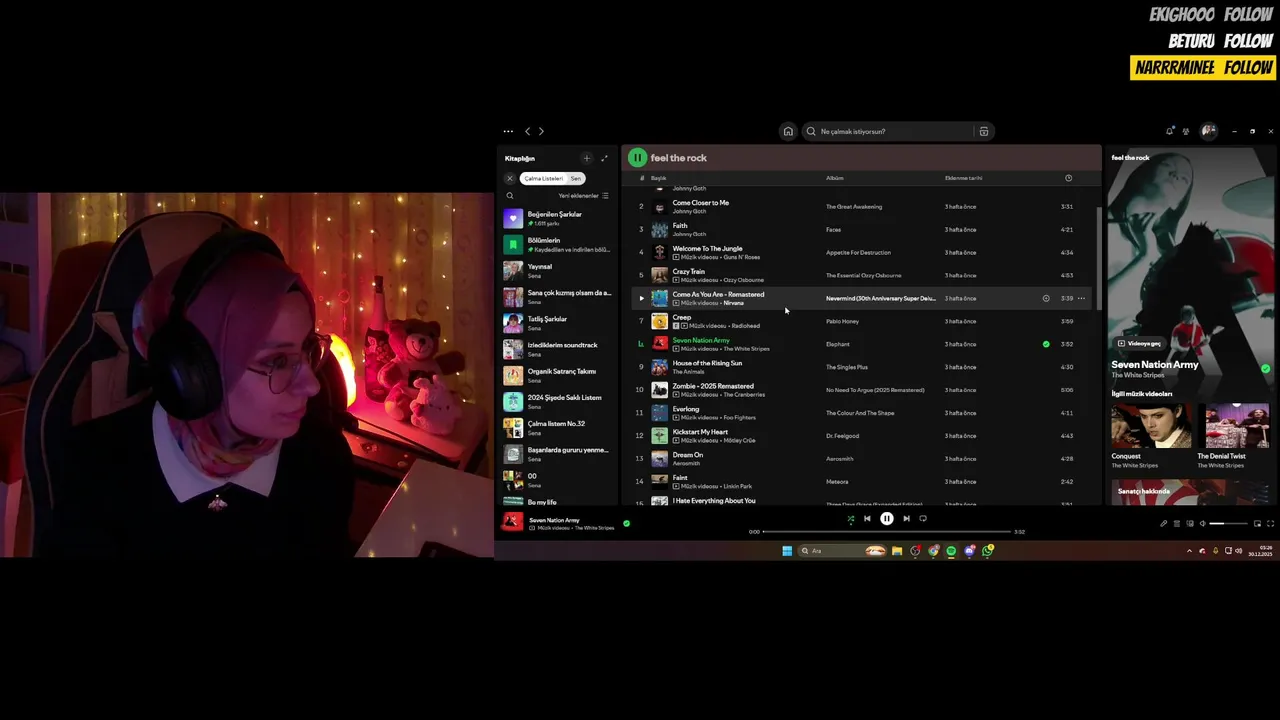1280x720 pixels.
Task: Select the Sen filter chip
Action: pyautogui.click(x=576, y=178)
